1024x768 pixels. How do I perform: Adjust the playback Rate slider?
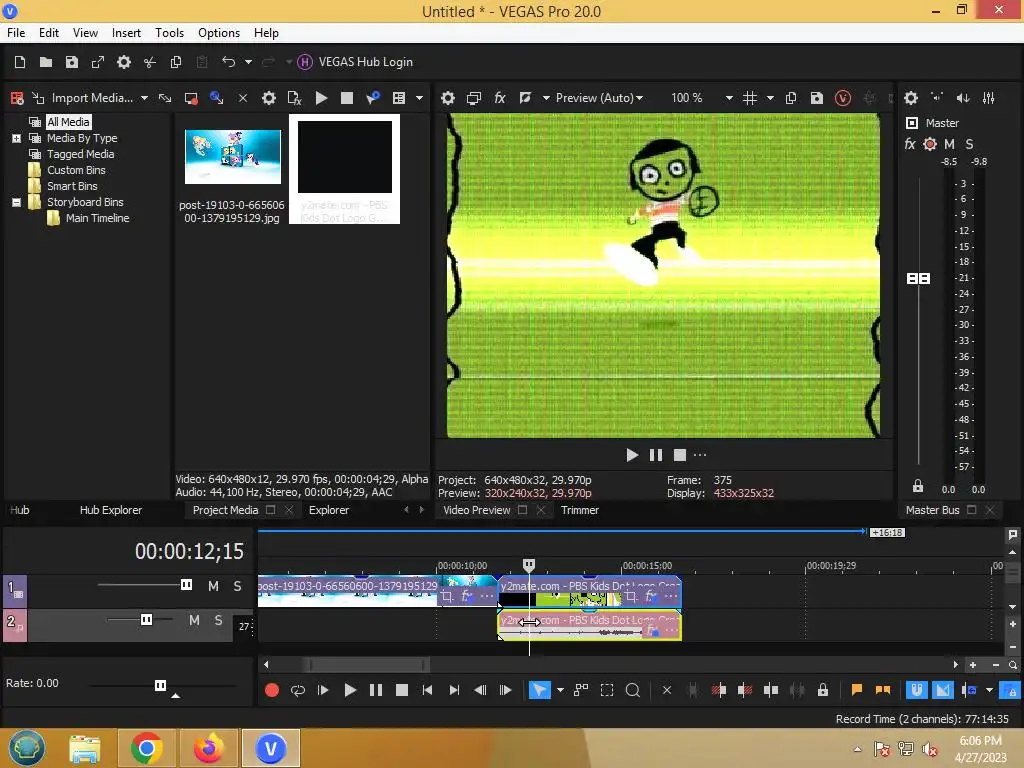[160, 685]
